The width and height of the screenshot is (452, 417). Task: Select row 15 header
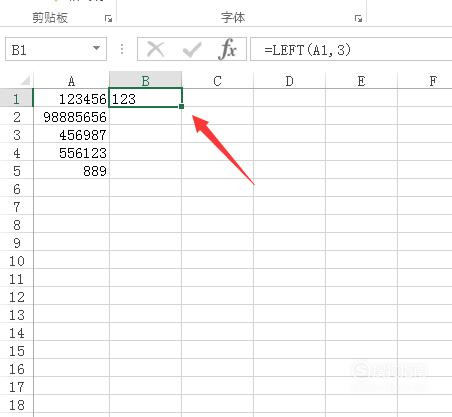(16, 350)
